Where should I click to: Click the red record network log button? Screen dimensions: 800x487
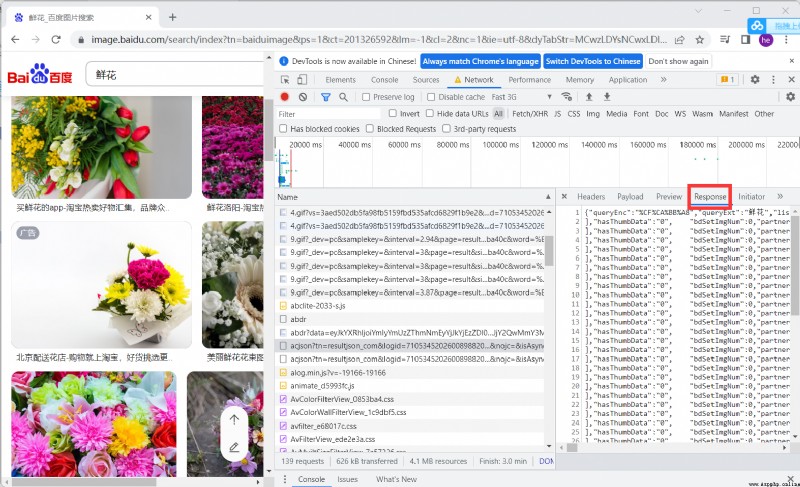(285, 96)
